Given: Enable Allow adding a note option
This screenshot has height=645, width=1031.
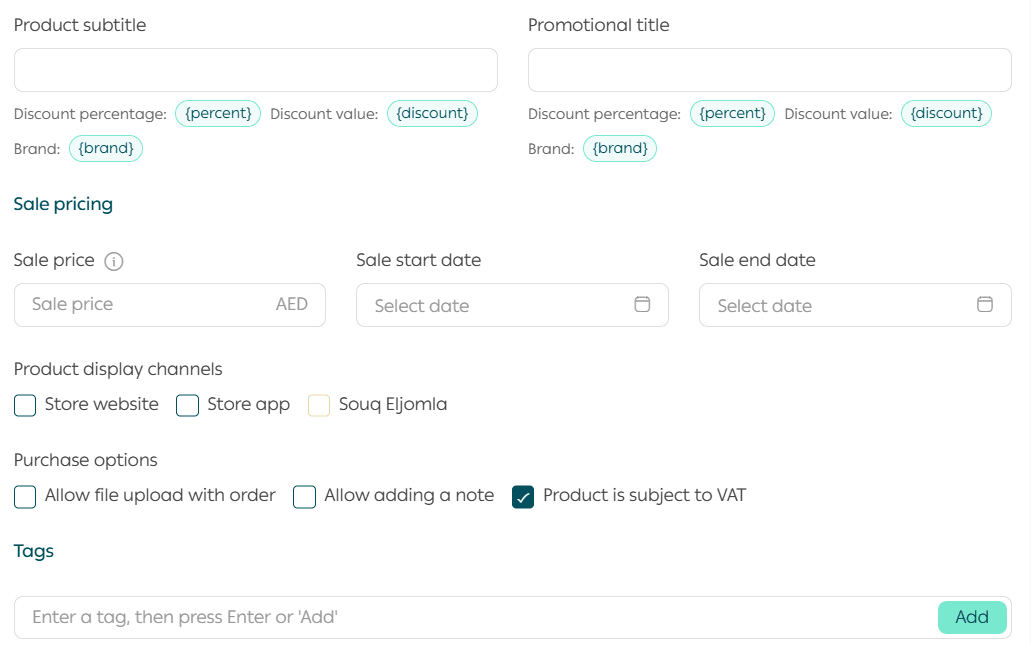Looking at the screenshot, I should (305, 496).
